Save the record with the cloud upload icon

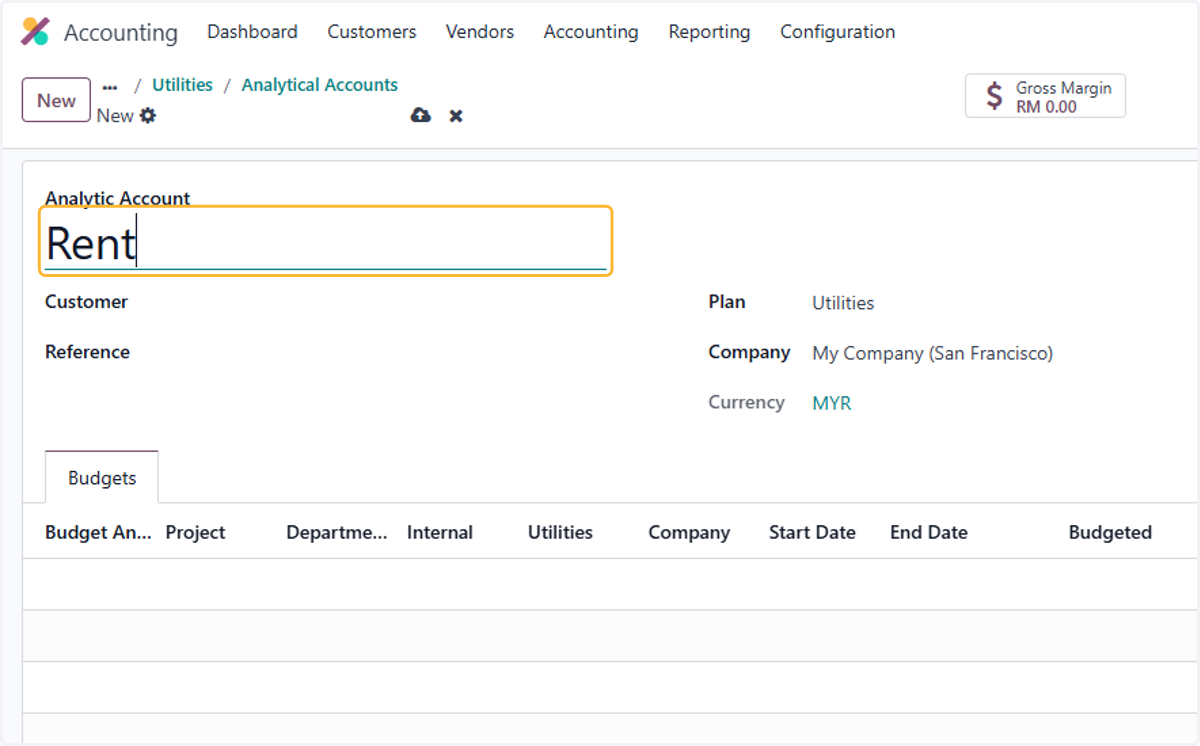[421, 116]
